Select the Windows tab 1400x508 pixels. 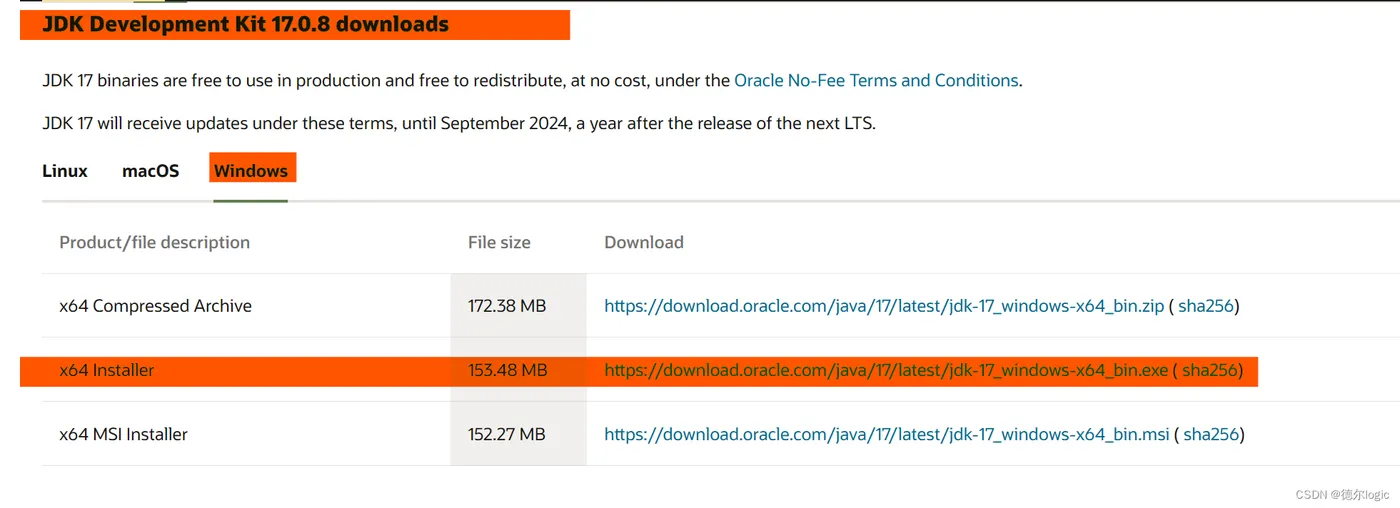click(x=251, y=171)
